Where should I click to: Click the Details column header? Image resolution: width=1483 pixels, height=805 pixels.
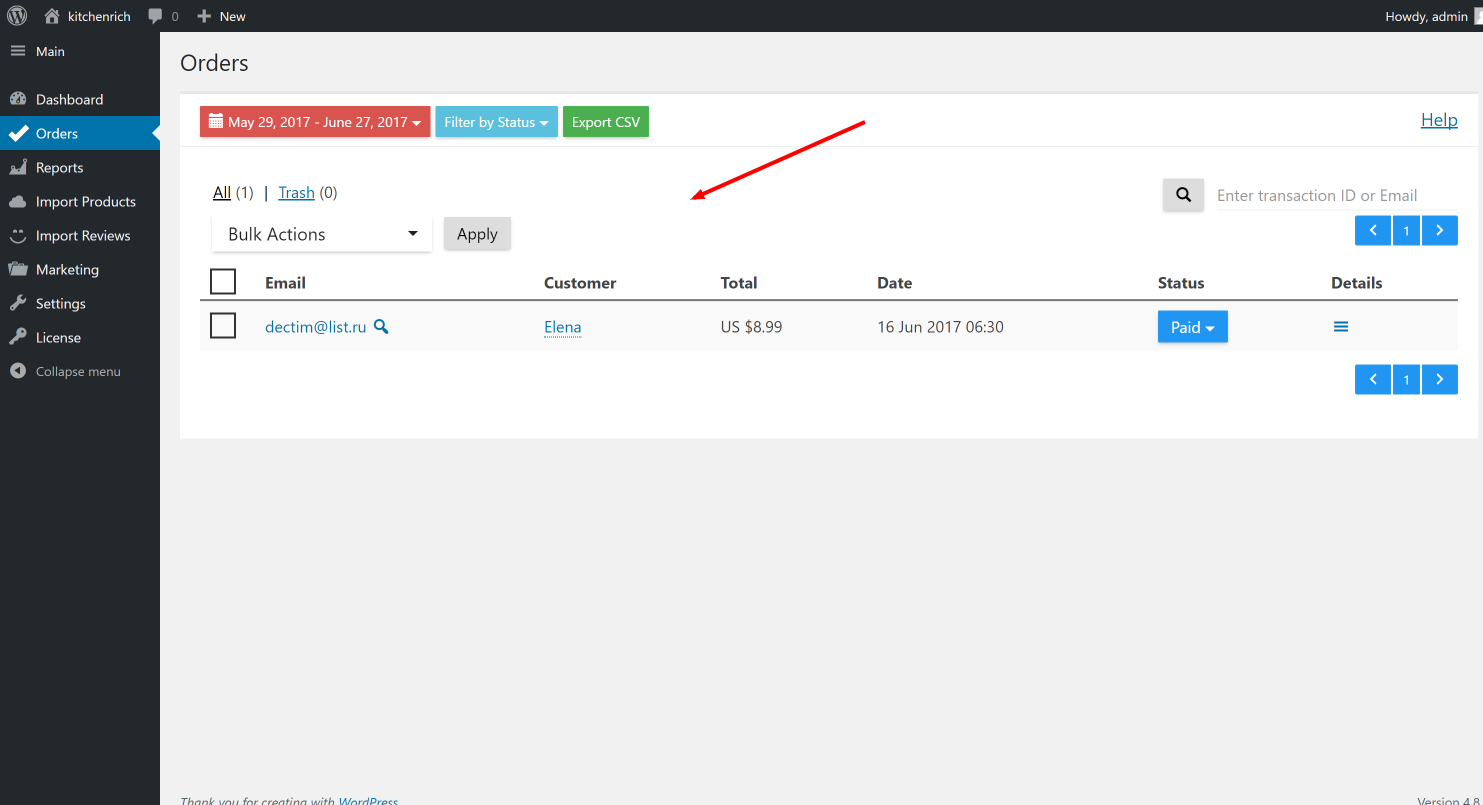[1356, 283]
